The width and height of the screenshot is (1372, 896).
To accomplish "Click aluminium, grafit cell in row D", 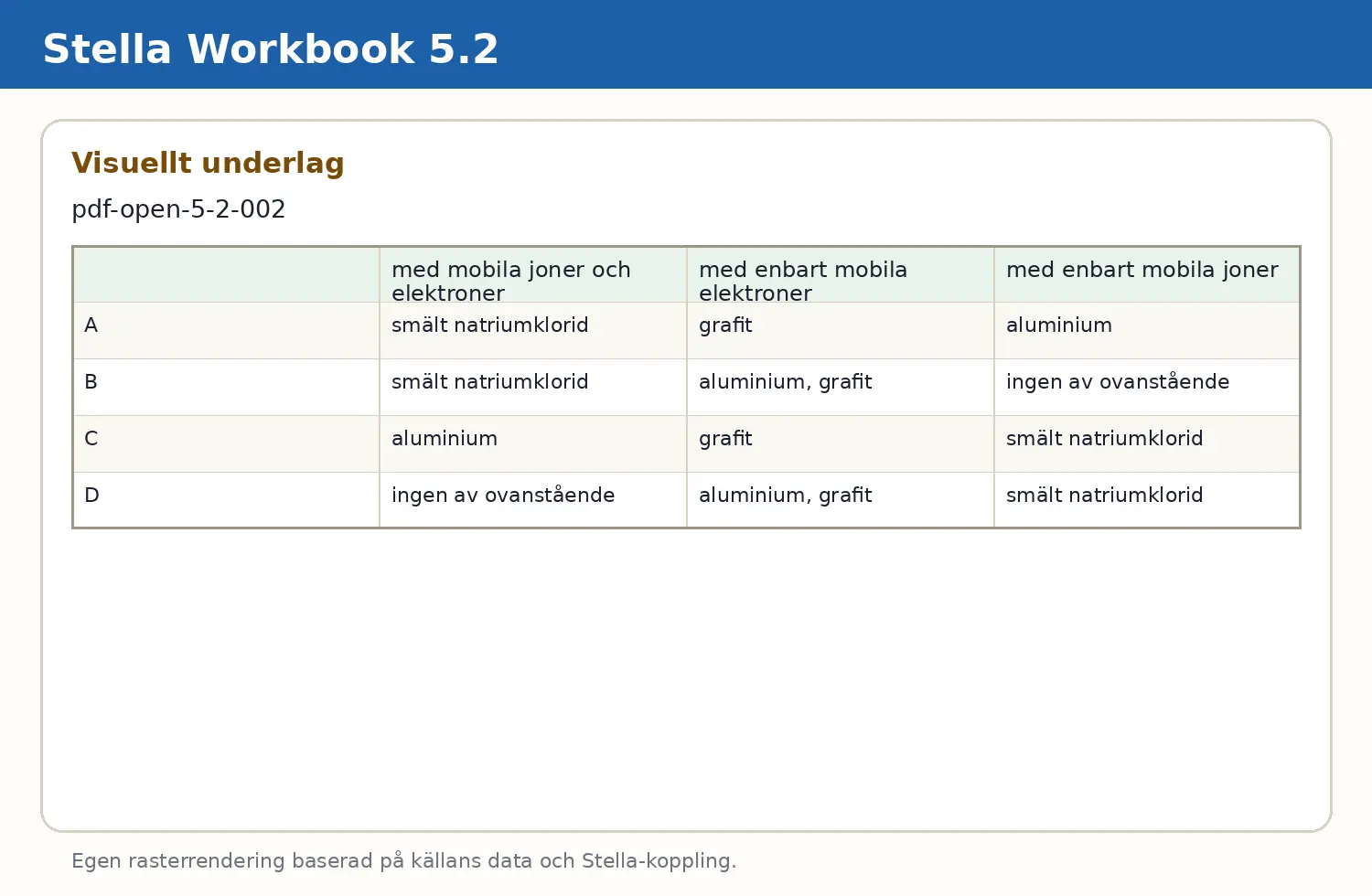I will pyautogui.click(x=841, y=500).
